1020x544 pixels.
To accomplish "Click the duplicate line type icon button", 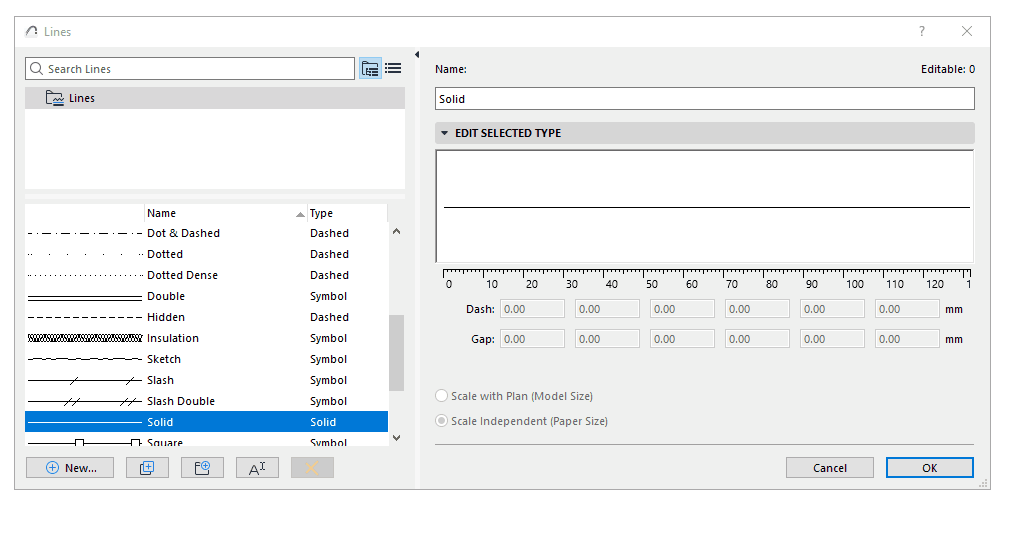I will (x=147, y=468).
